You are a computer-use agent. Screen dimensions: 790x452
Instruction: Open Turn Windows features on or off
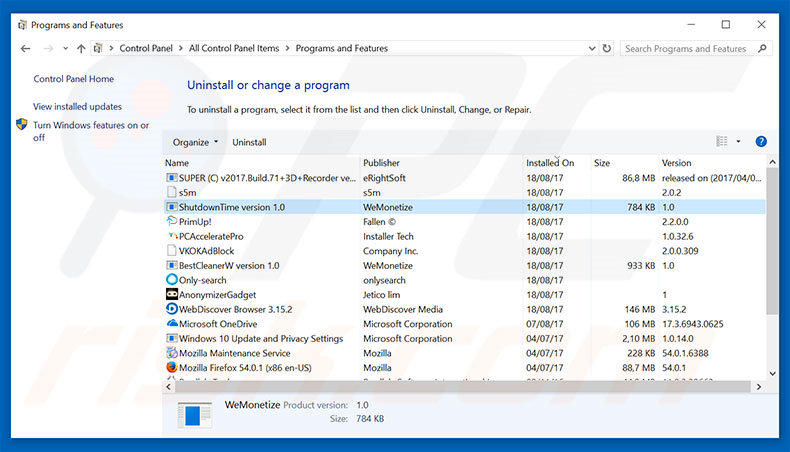[x=90, y=131]
